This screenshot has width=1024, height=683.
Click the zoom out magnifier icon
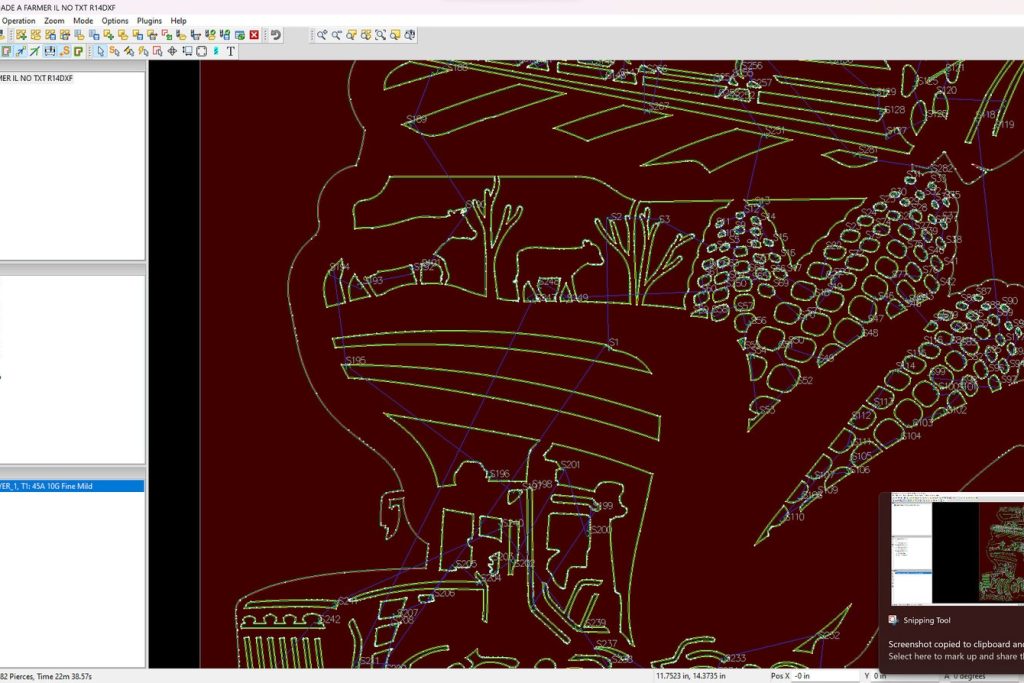[337, 35]
